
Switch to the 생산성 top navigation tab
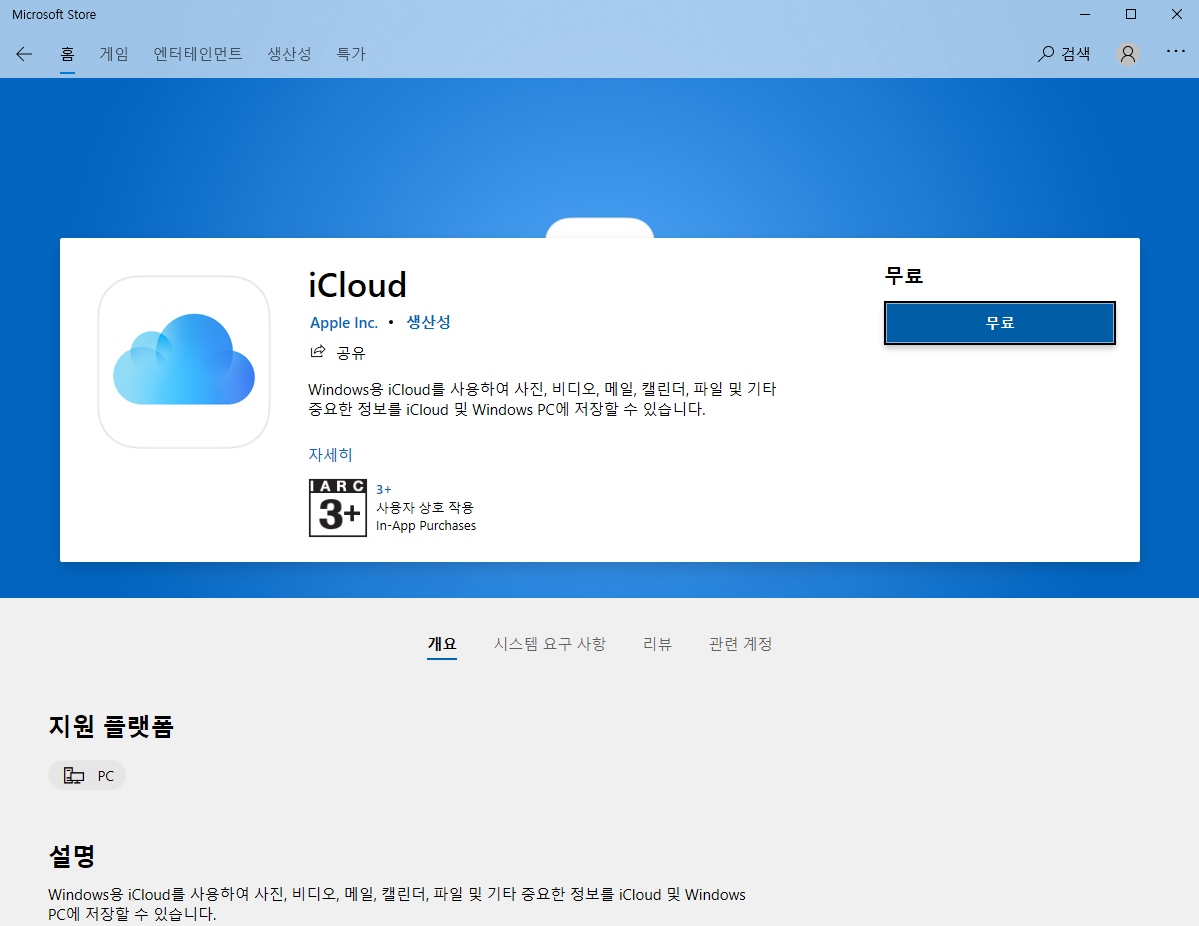(x=289, y=54)
